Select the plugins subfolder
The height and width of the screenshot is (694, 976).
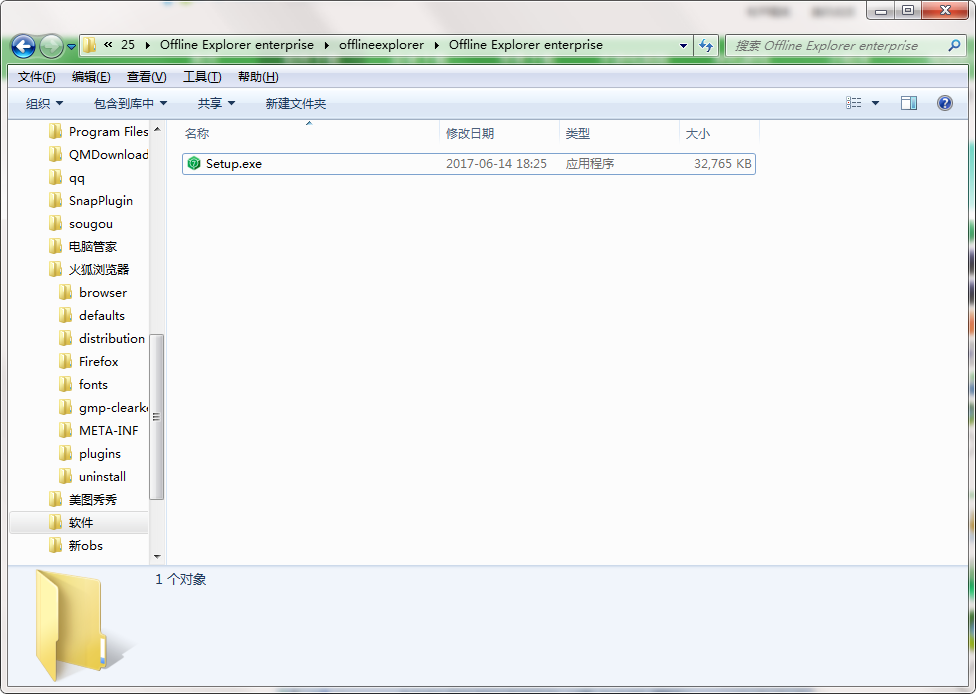coord(90,454)
